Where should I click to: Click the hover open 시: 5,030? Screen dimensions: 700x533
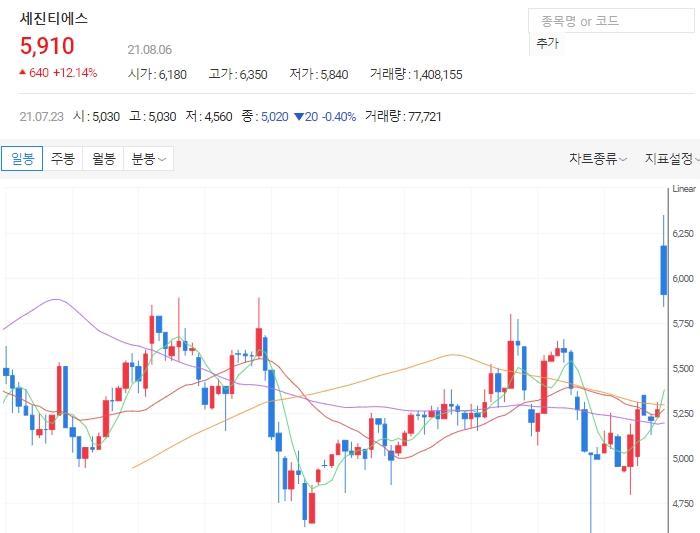coord(96,117)
